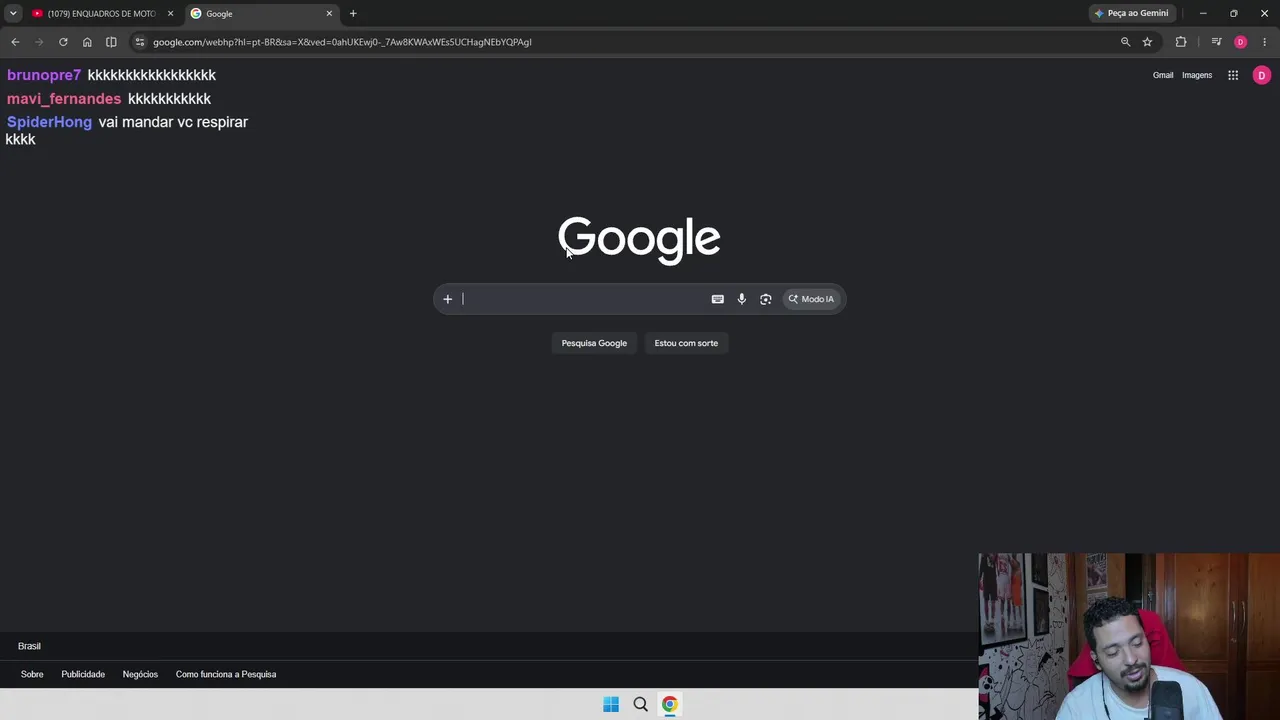Screen dimensions: 1280x720
Task: Open the Google account avatar D
Action: 1262,75
